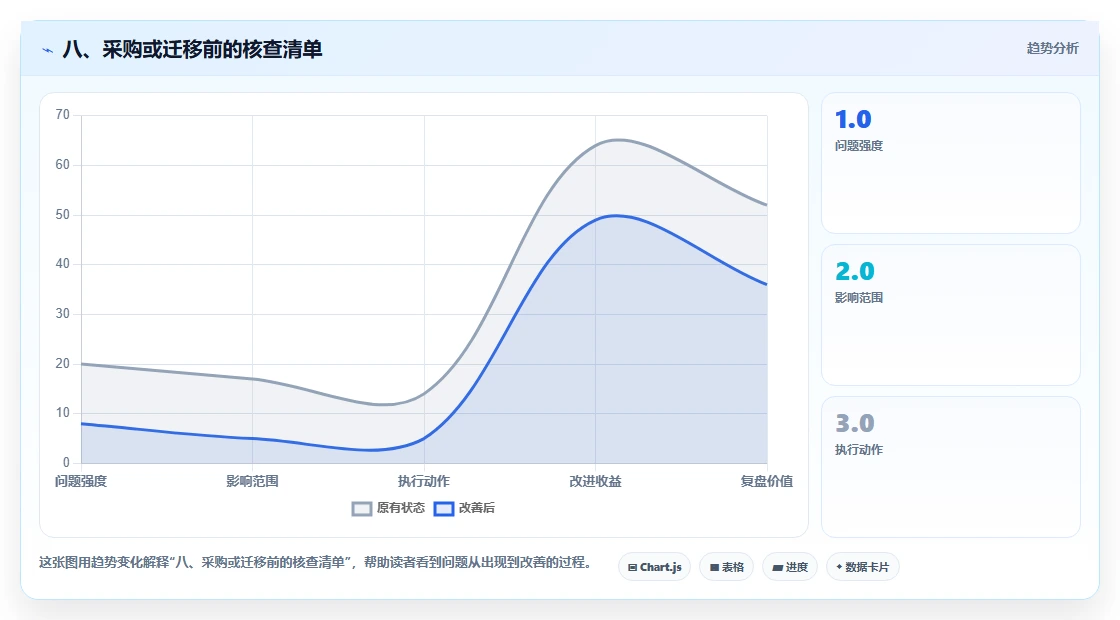Select the 数据卡片 tag pill

pyautogui.click(x=862, y=567)
